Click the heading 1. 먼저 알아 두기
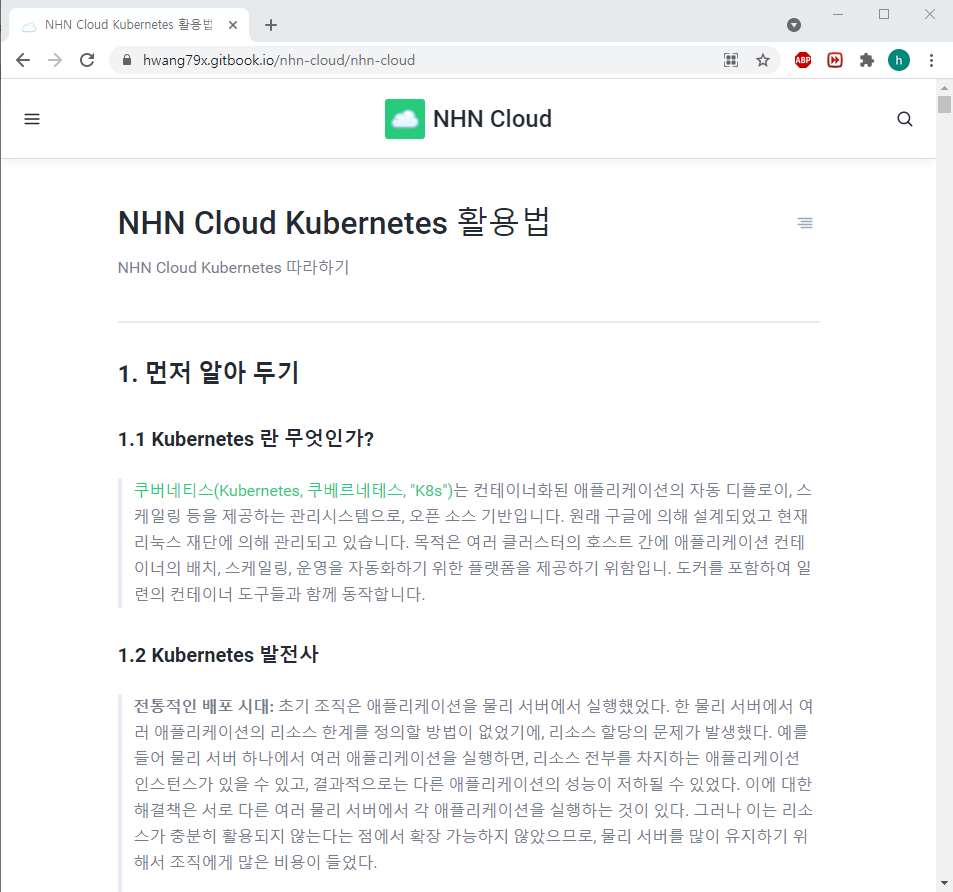 (x=208, y=372)
